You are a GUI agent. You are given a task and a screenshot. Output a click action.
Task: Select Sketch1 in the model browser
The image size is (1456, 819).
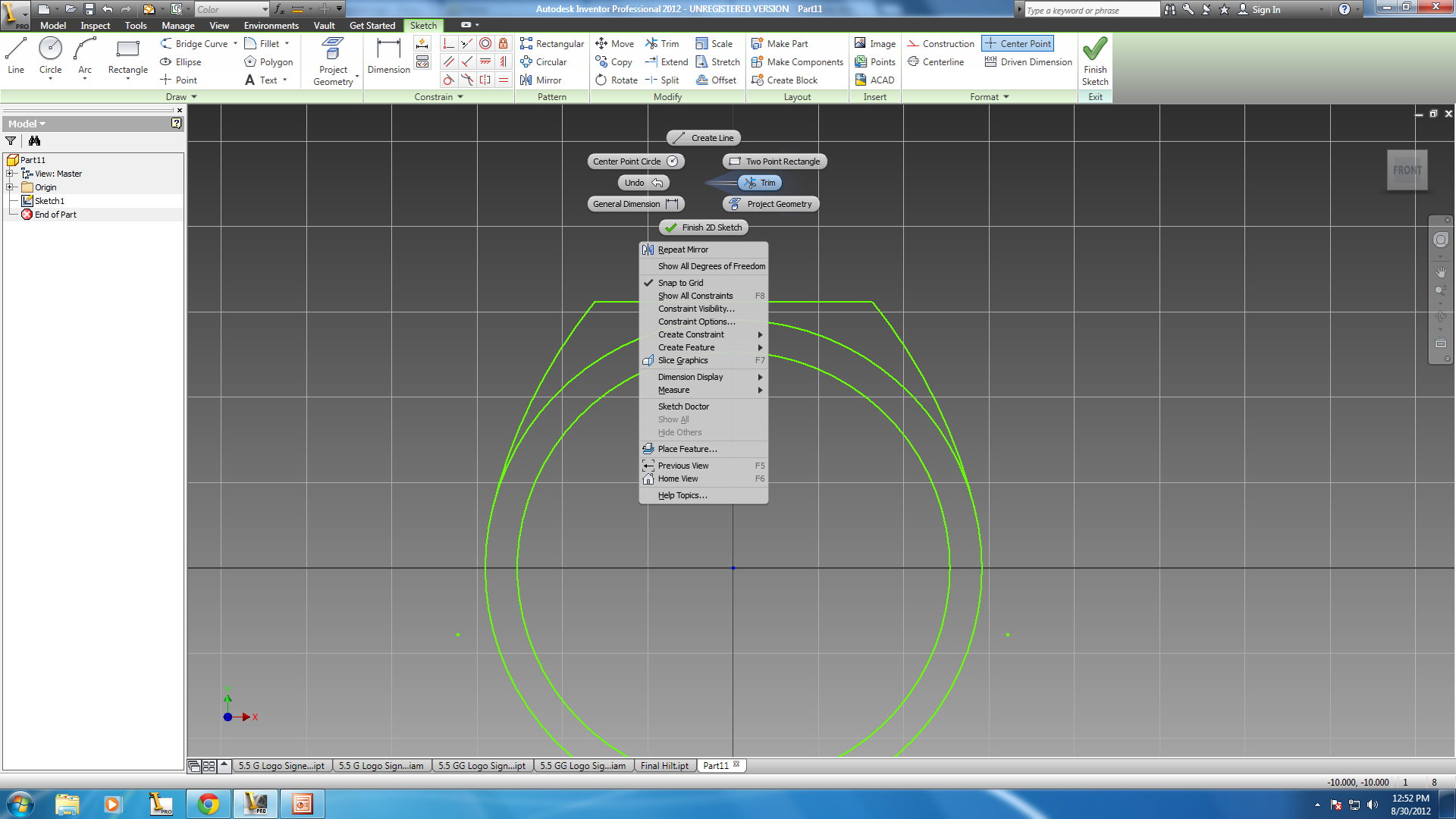point(50,201)
